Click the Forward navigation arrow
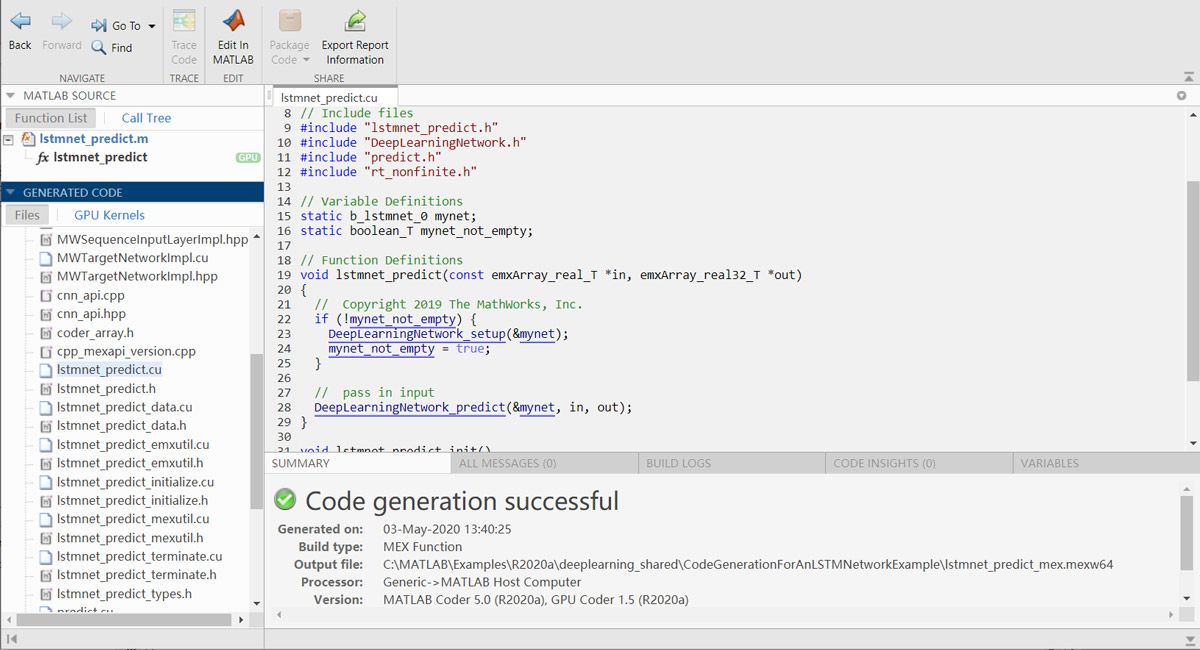The height and width of the screenshot is (650, 1200). (62, 22)
